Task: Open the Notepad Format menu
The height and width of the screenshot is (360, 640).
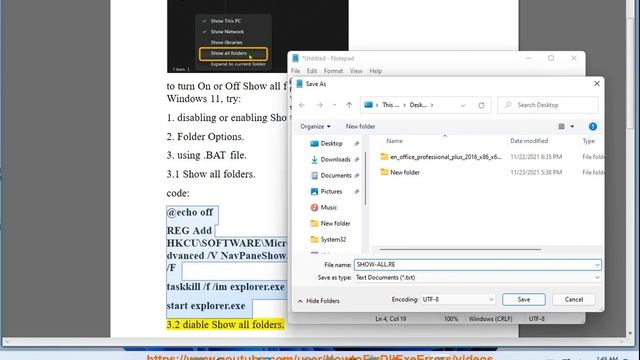Action: (333, 71)
